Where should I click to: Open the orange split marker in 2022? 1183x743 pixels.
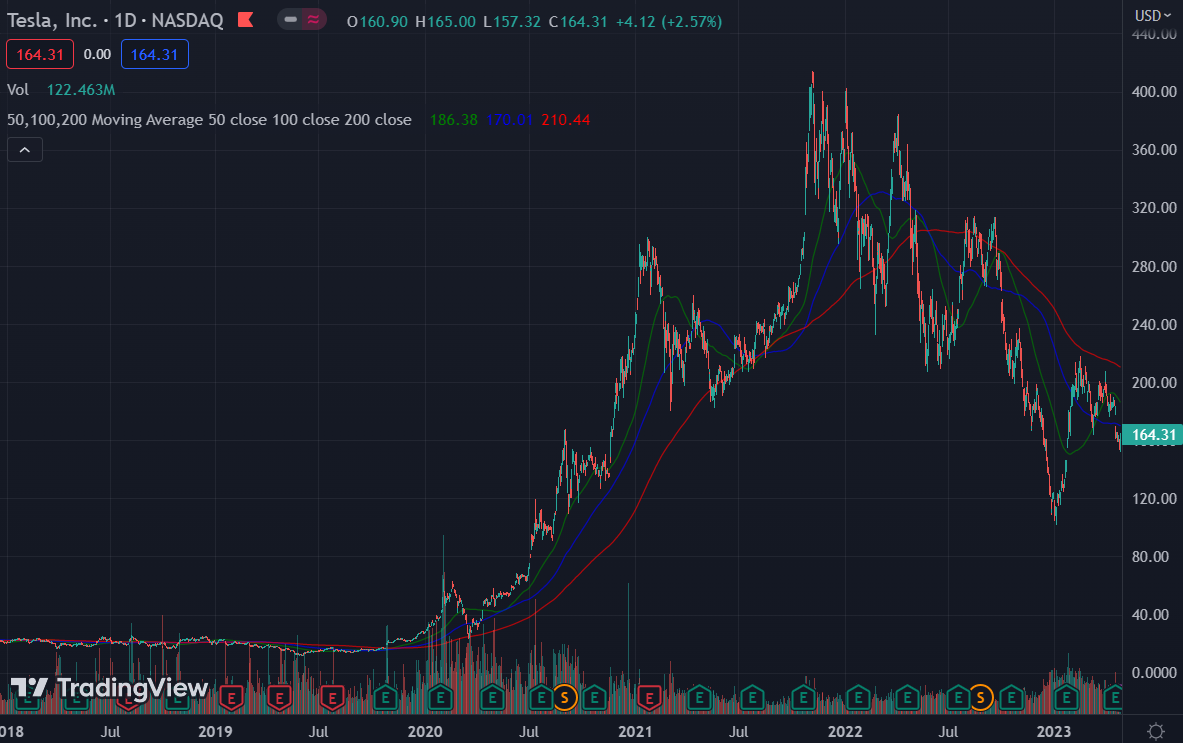pyautogui.click(x=980, y=698)
